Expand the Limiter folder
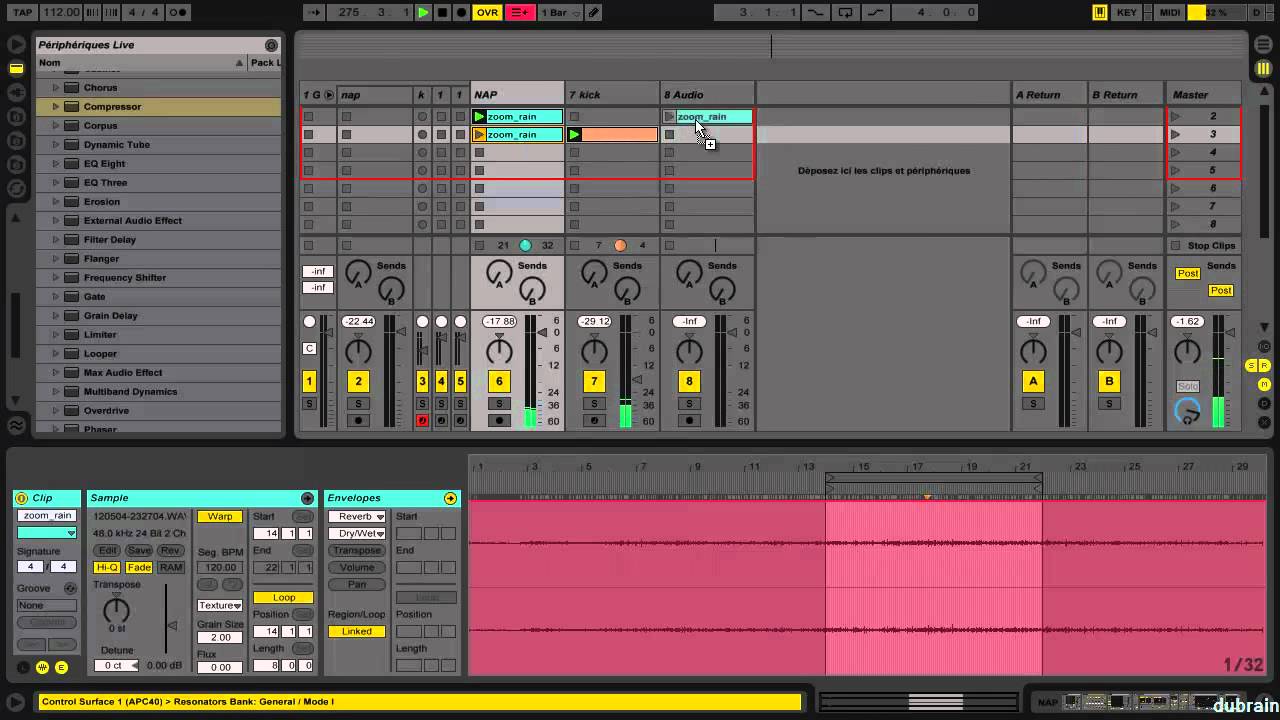The image size is (1280, 720). tap(56, 334)
